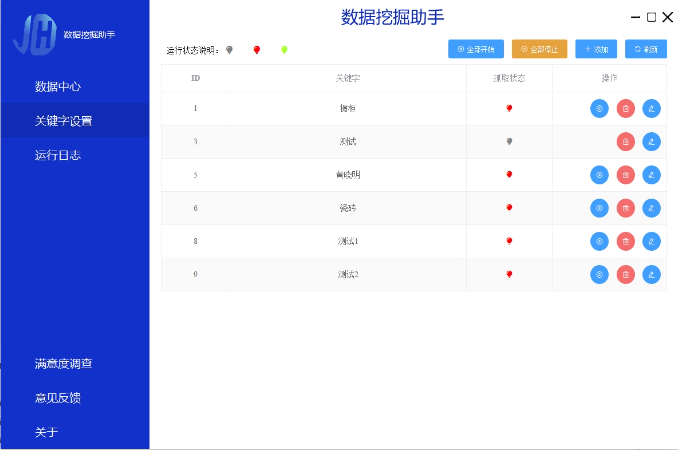The height and width of the screenshot is (450, 679).
Task: Click the 全部开始 button
Action: [x=476, y=49]
